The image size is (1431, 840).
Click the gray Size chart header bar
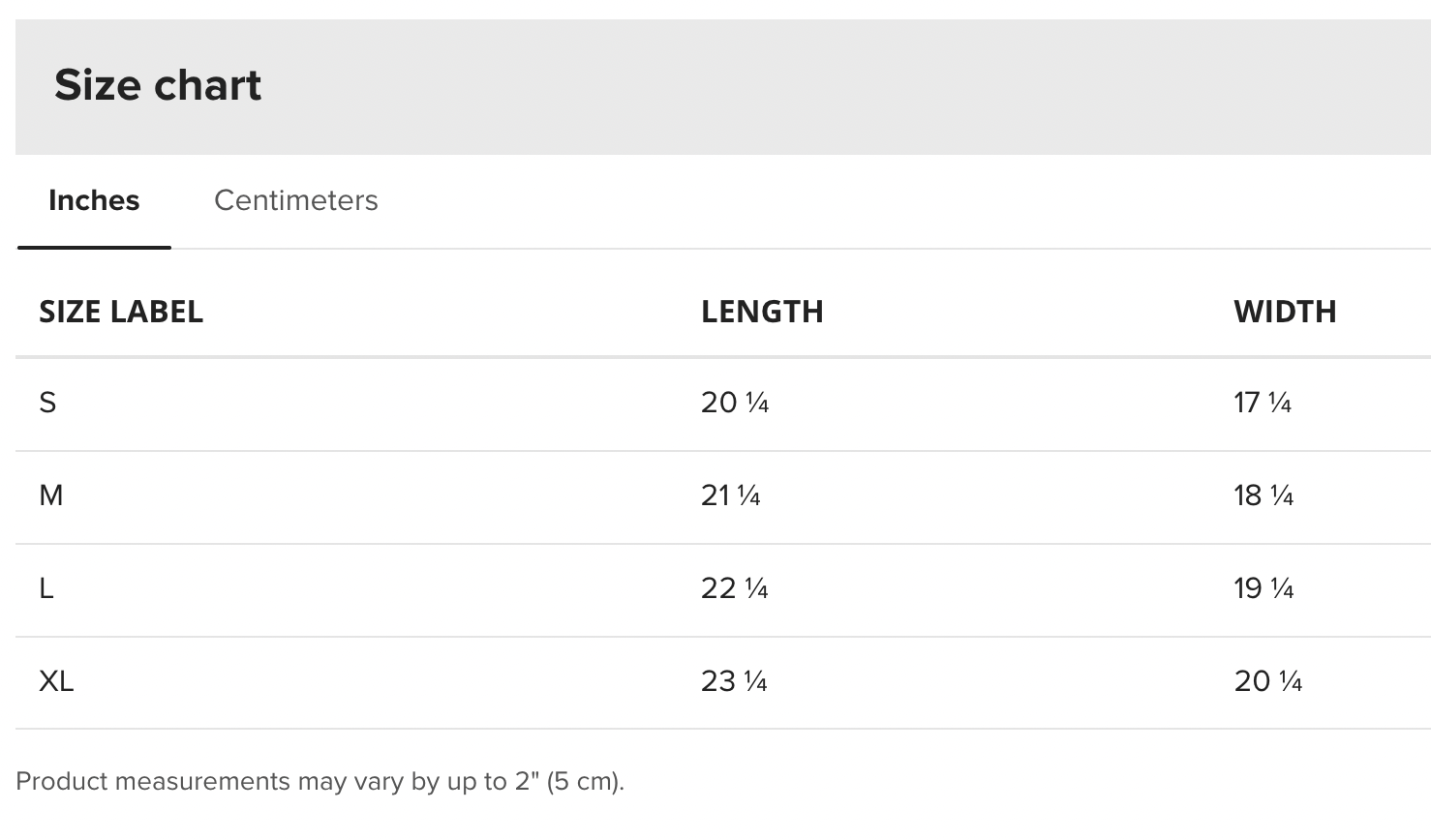point(723,87)
